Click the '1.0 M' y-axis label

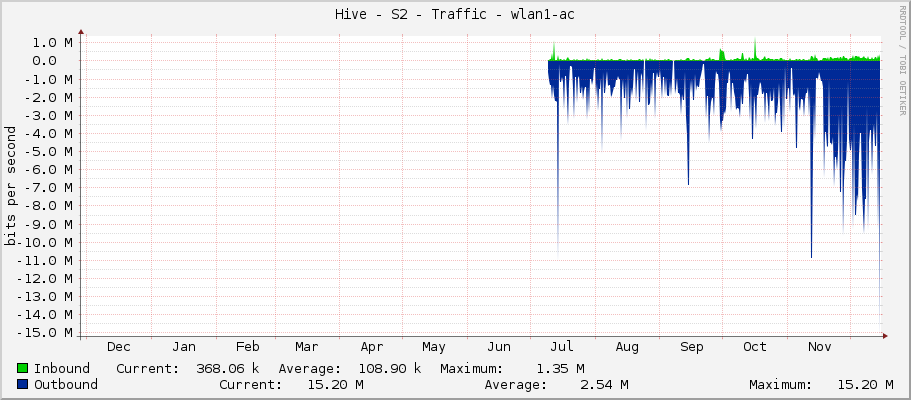tap(53, 42)
